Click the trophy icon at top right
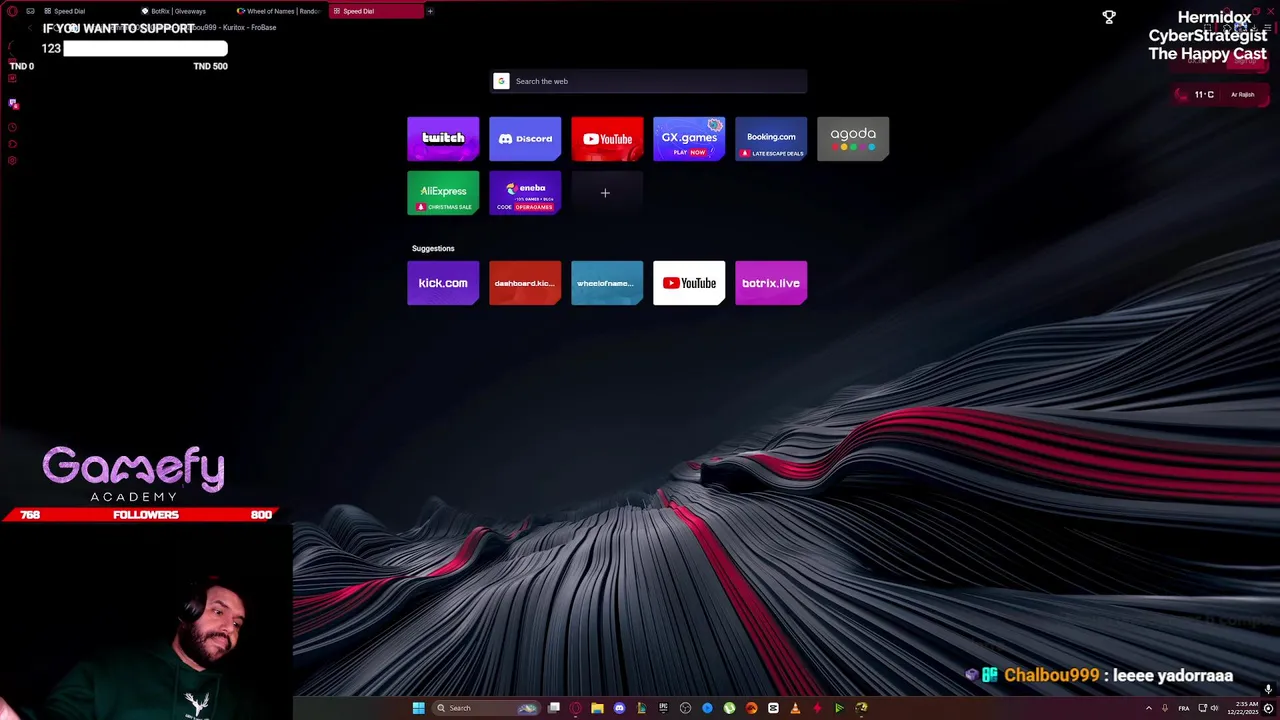1280x720 pixels. tap(1109, 17)
